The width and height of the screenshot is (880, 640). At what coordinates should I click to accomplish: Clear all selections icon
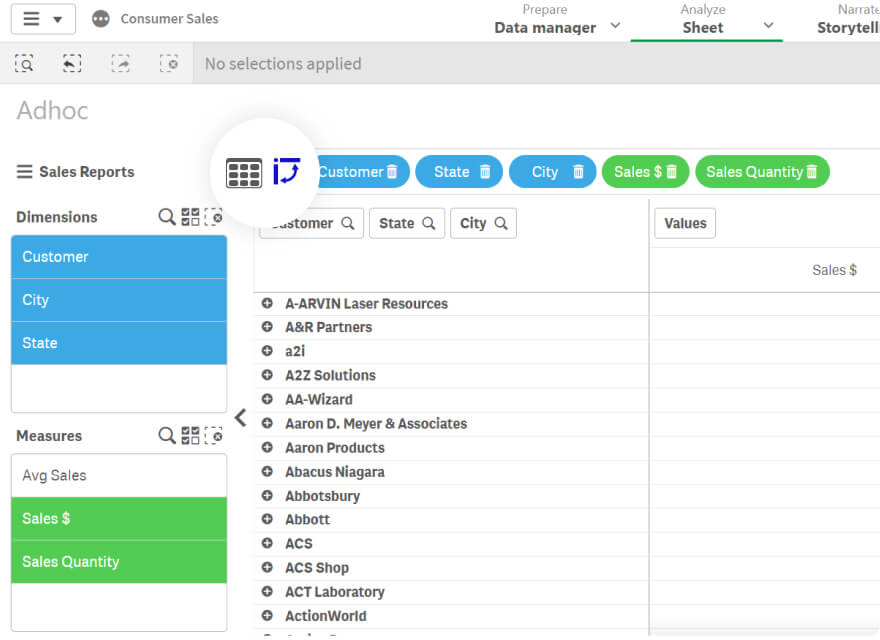pos(169,63)
